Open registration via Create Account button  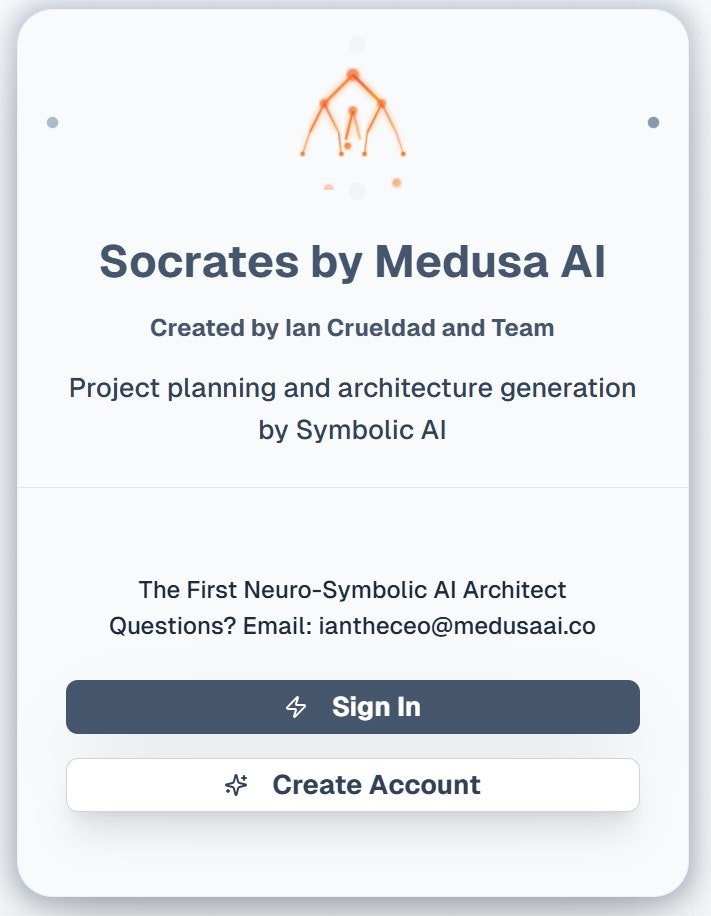(353, 785)
